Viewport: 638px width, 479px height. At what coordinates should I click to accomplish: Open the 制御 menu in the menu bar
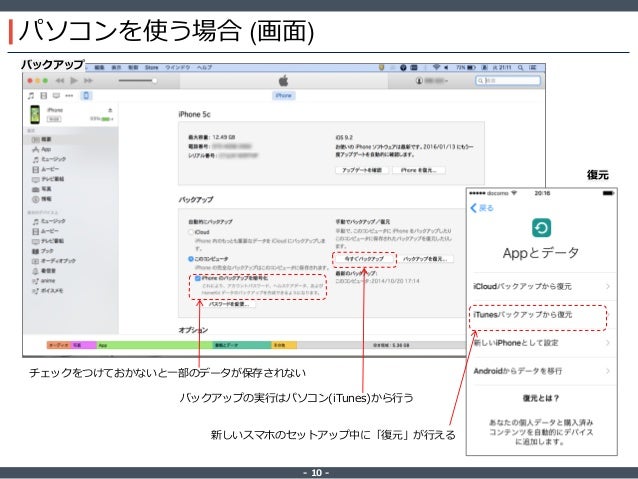[133, 68]
